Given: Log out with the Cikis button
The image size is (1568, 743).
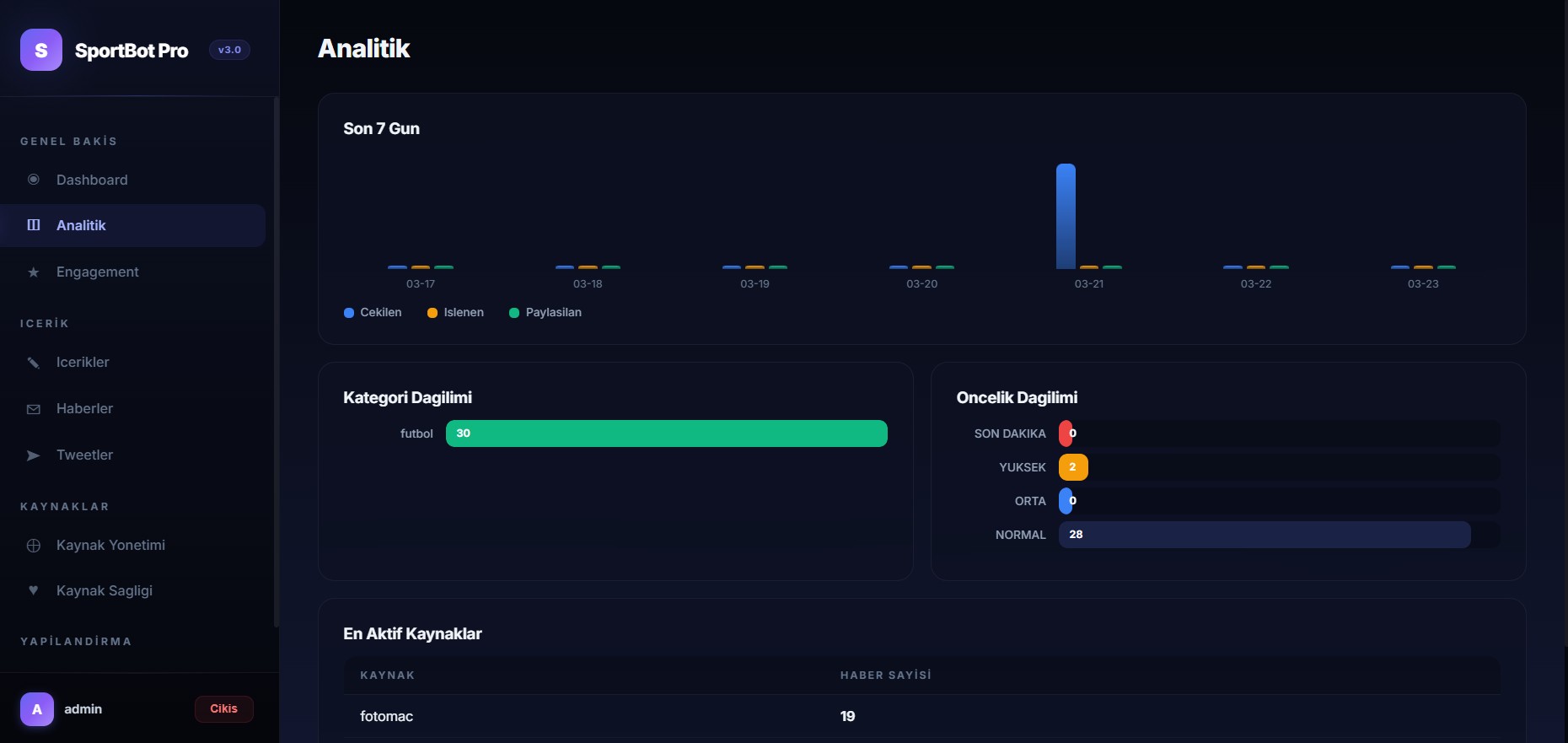Looking at the screenshot, I should click(x=224, y=709).
